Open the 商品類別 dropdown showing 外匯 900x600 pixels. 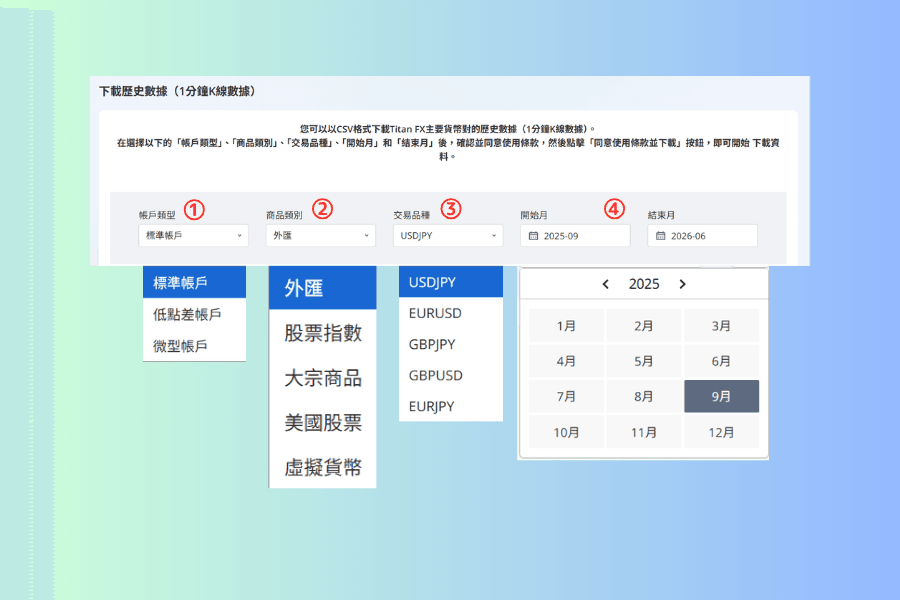(x=321, y=235)
